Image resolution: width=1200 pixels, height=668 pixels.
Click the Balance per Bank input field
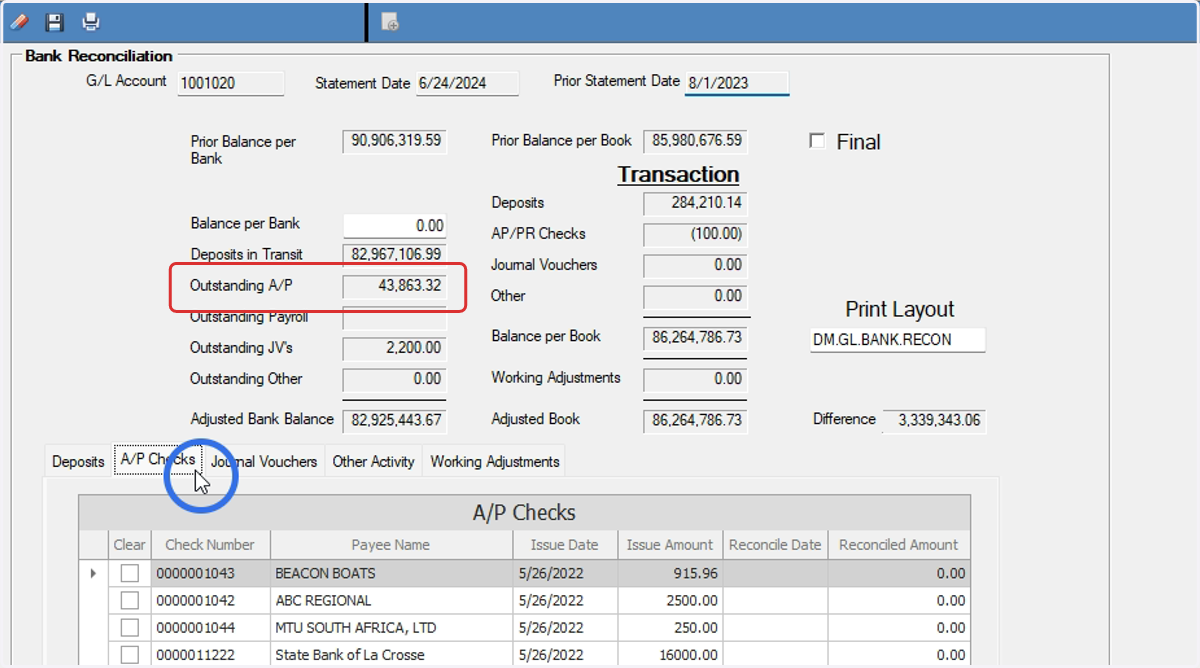pyautogui.click(x=394, y=226)
